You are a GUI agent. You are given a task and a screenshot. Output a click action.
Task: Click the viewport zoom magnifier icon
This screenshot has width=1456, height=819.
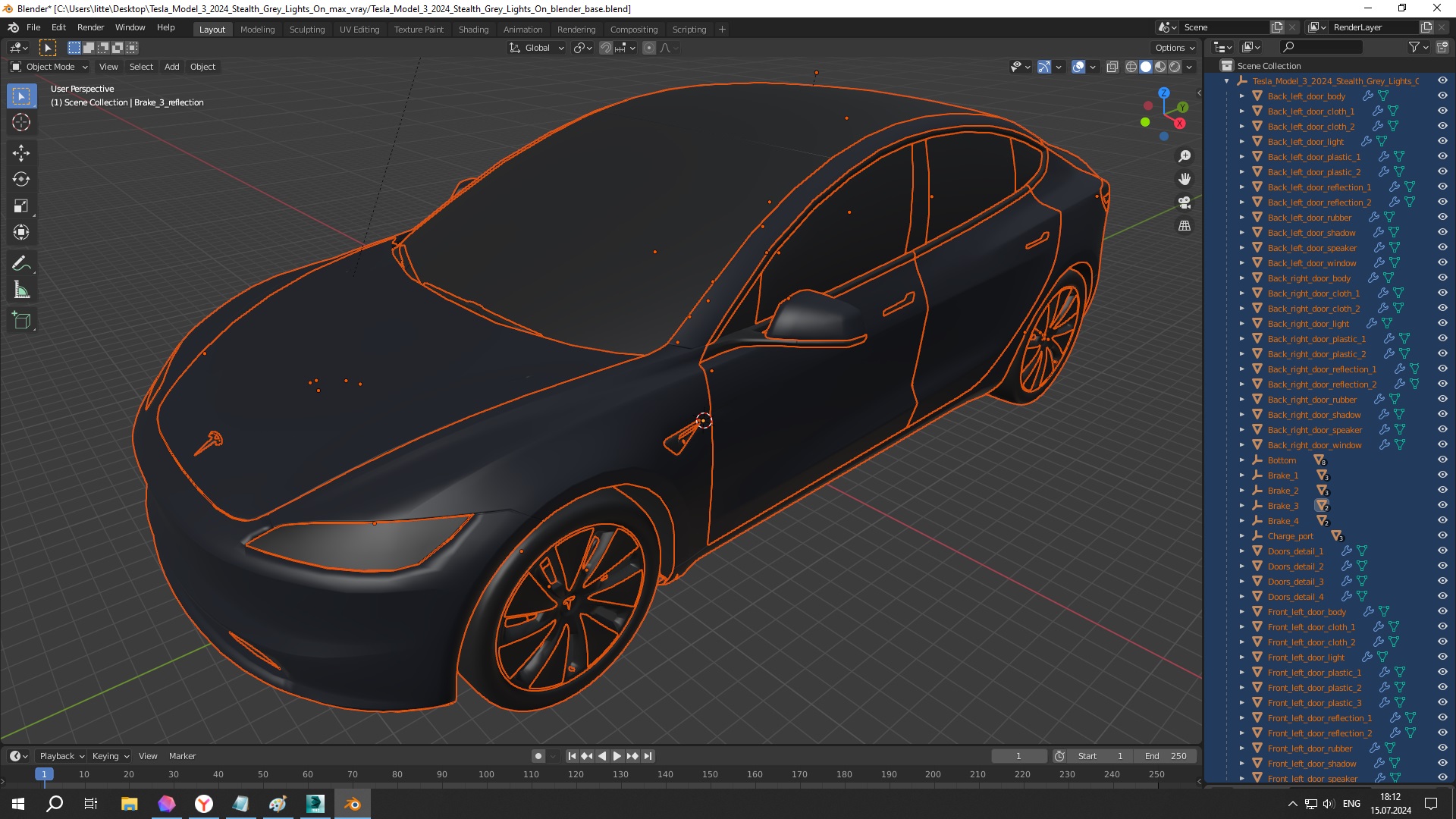click(1184, 156)
